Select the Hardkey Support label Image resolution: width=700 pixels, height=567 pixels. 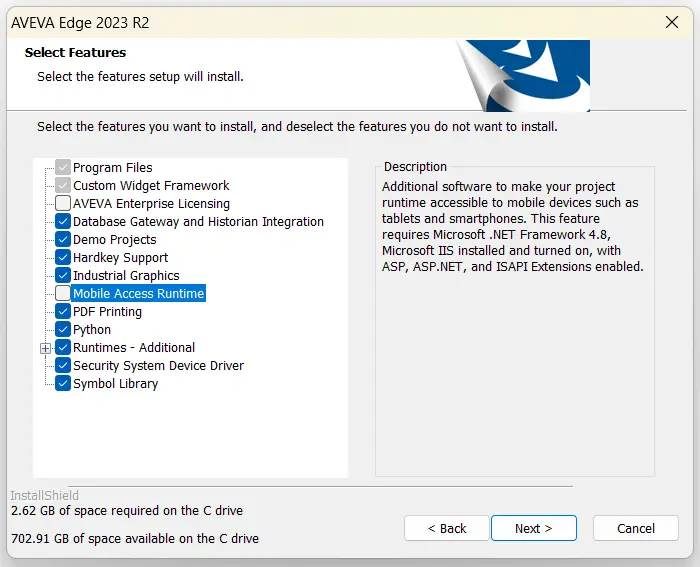coord(121,258)
